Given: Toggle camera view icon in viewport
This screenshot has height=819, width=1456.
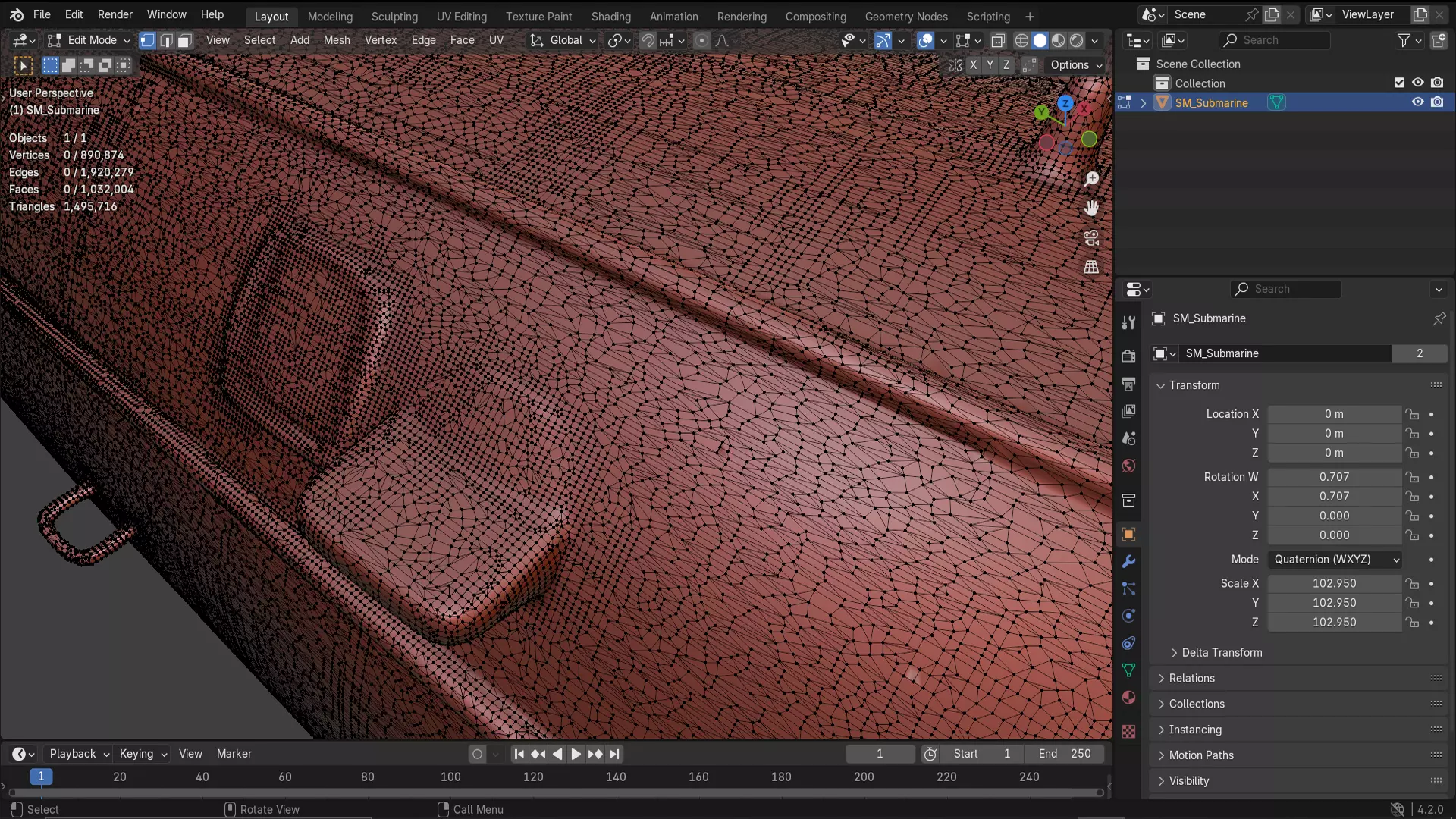Looking at the screenshot, I should (x=1091, y=237).
